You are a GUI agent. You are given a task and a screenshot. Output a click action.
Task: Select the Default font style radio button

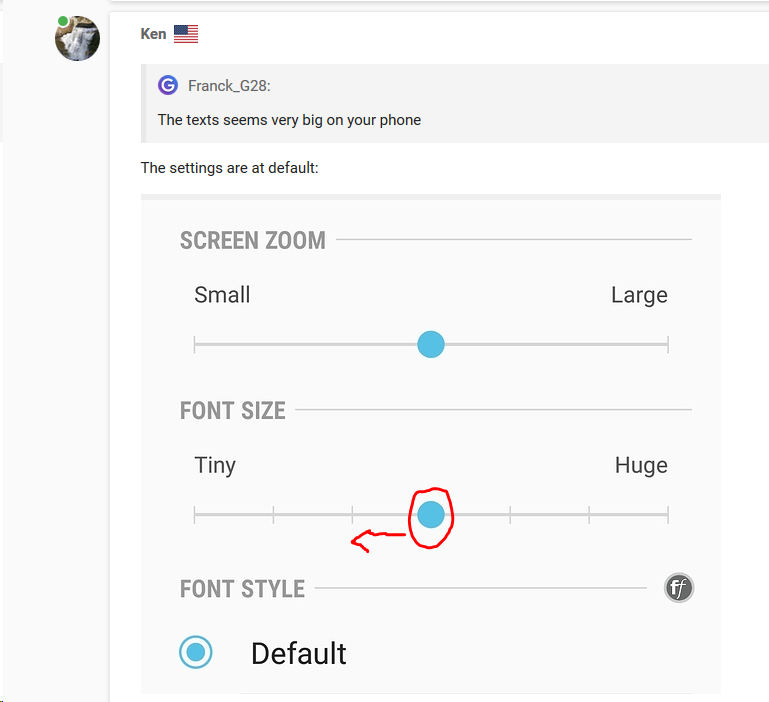click(196, 653)
